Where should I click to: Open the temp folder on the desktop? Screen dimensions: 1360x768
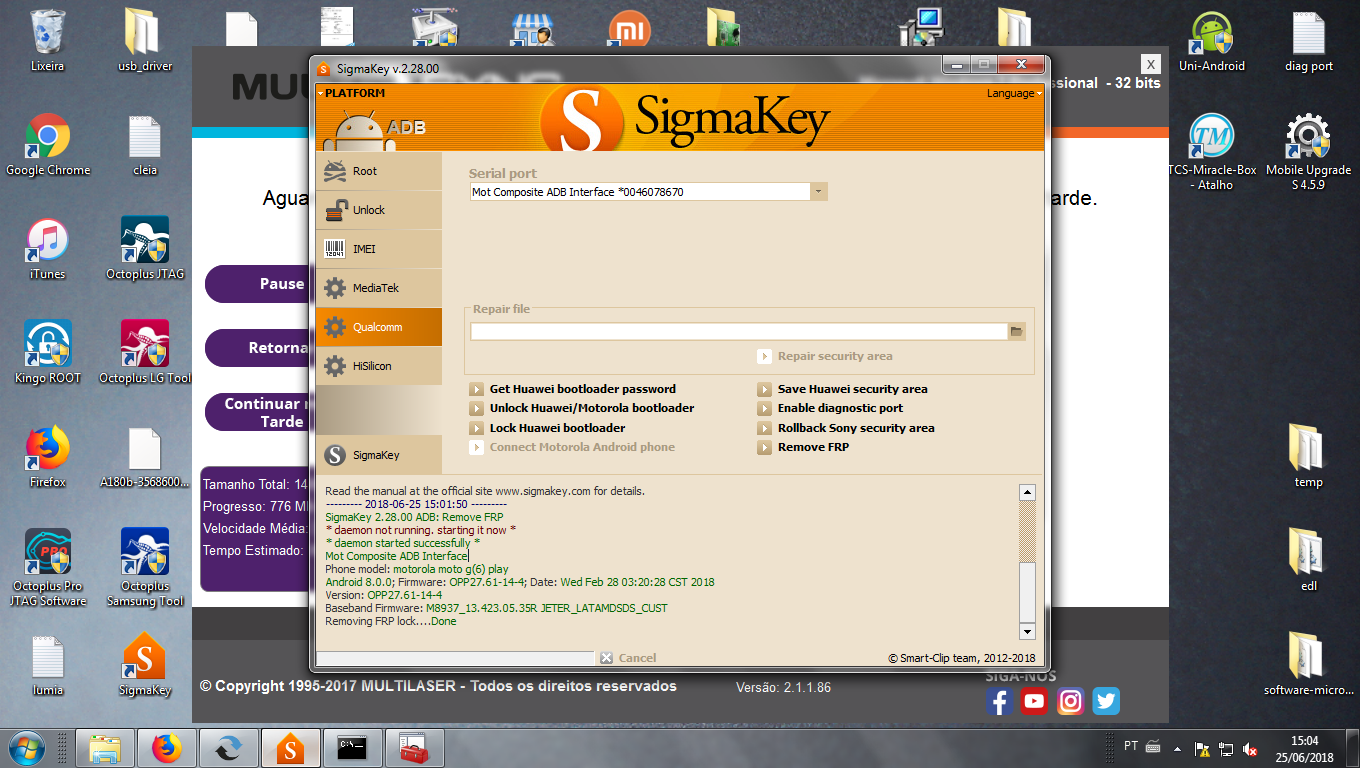[x=1308, y=457]
